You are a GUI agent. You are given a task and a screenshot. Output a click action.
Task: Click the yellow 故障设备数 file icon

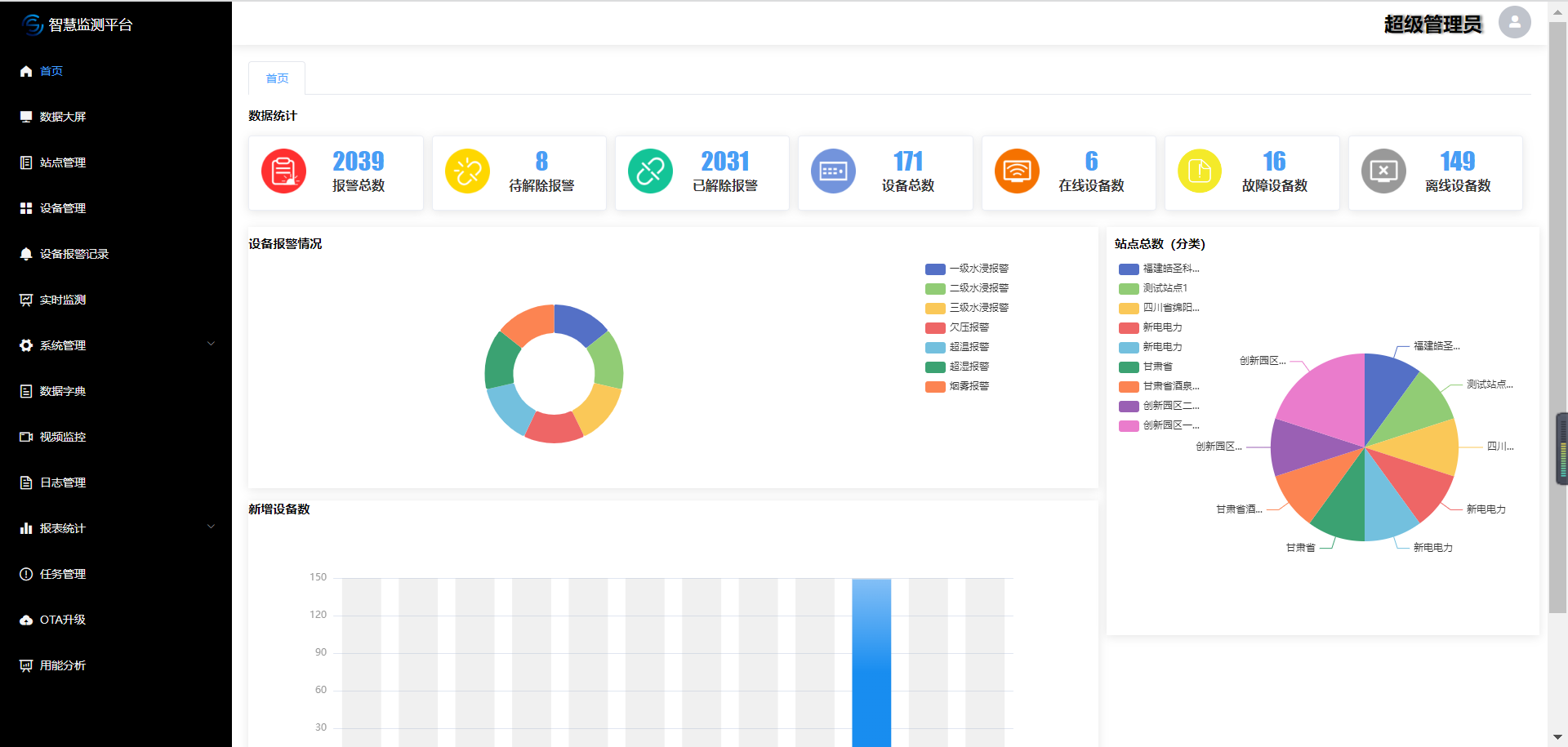pos(1200,171)
